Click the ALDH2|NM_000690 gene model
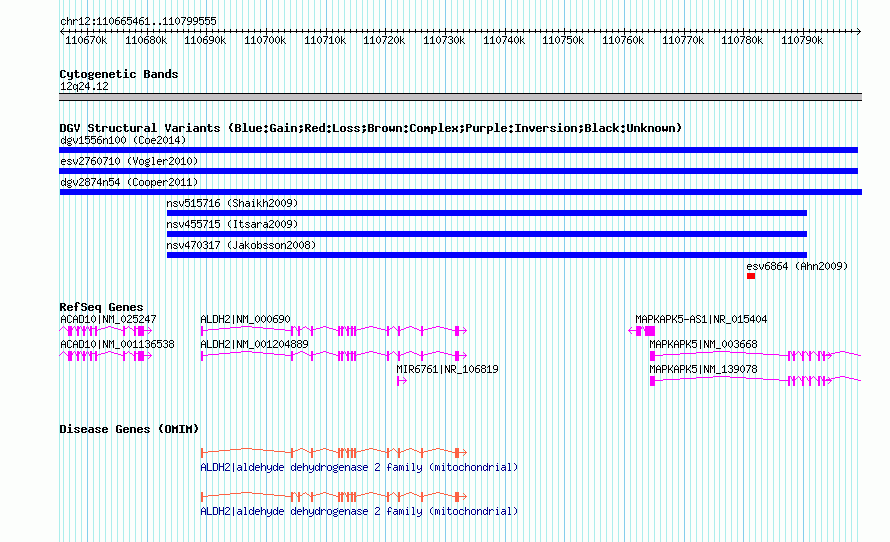 click(334, 331)
